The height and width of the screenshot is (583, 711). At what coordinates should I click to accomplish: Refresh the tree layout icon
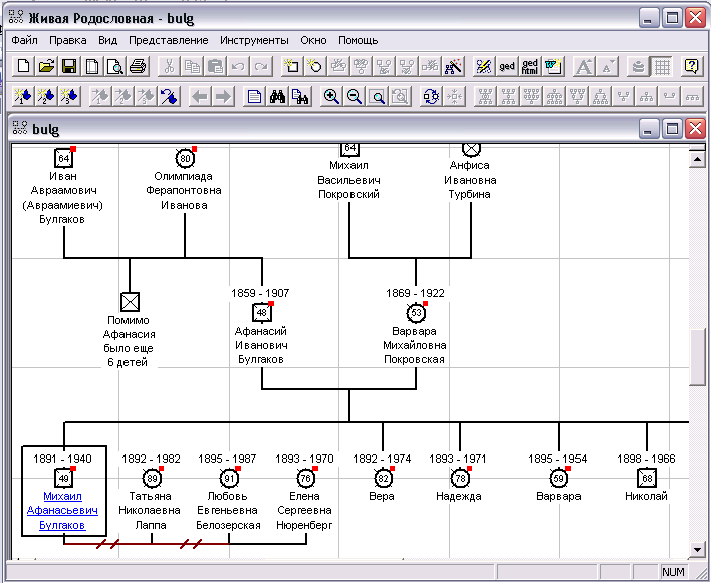point(431,97)
